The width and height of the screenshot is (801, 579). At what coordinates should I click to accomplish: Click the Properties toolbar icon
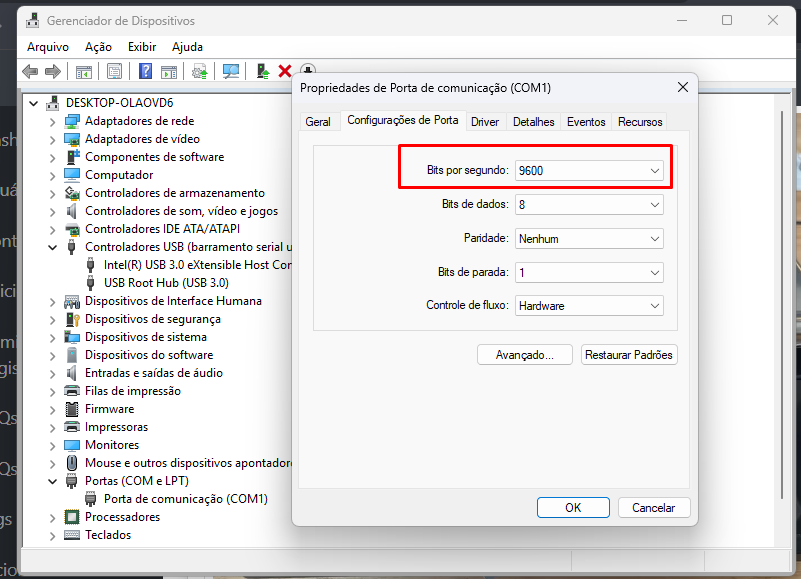[x=114, y=71]
